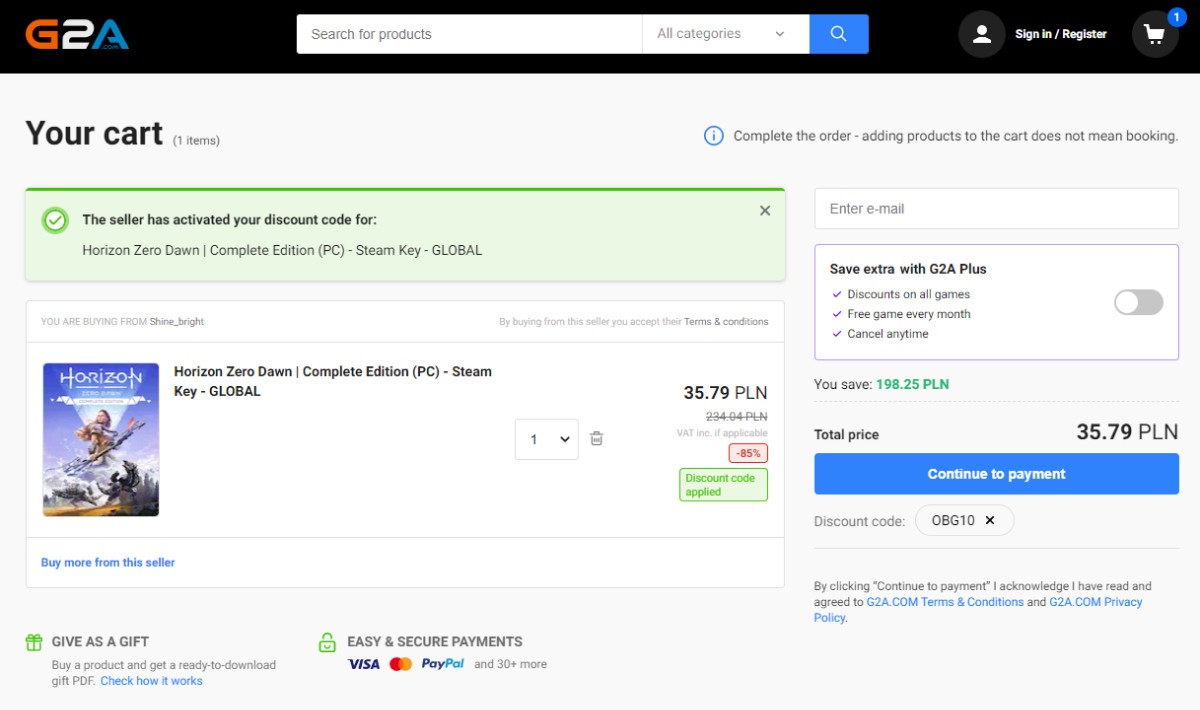Viewport: 1200px width, 710px height.
Task: Click the VAT inc. if applicable note
Action: coord(722,433)
